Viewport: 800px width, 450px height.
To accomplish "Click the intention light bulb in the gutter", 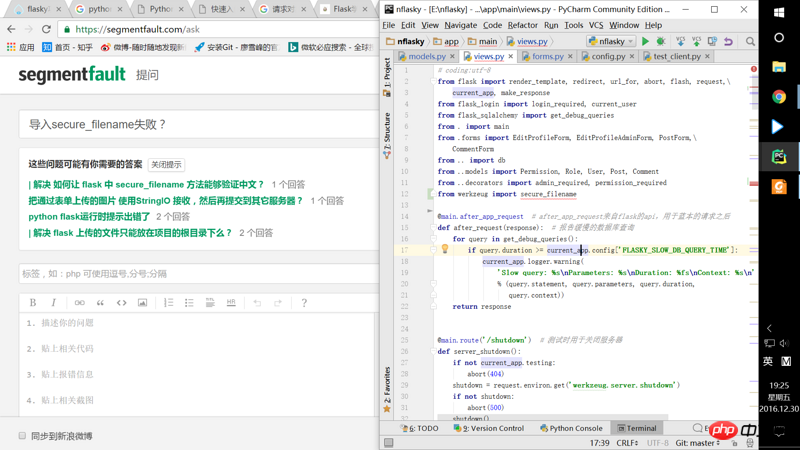I will (x=445, y=250).
